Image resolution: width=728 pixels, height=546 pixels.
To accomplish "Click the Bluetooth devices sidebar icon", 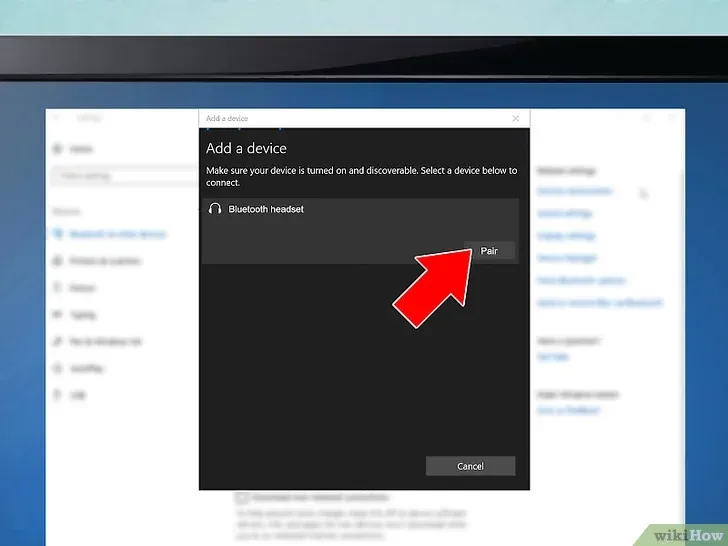I will point(58,234).
